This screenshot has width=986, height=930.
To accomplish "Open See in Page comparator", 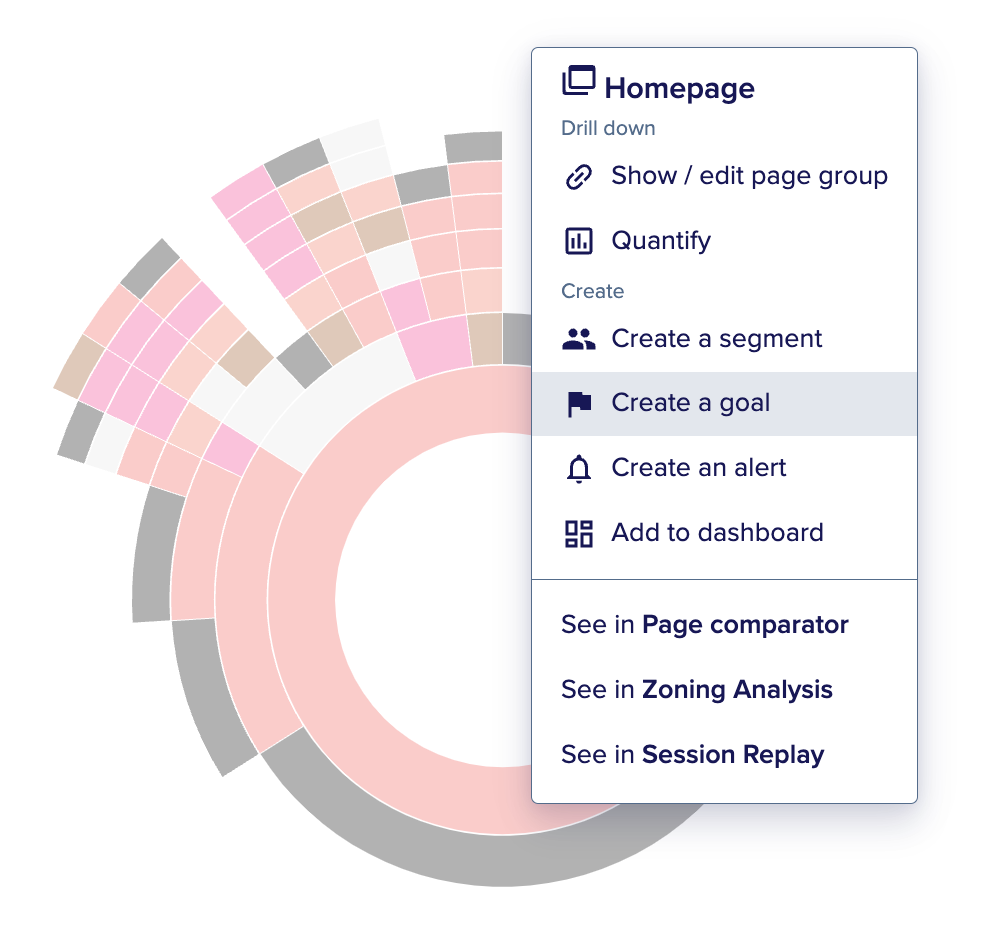I will (x=705, y=624).
